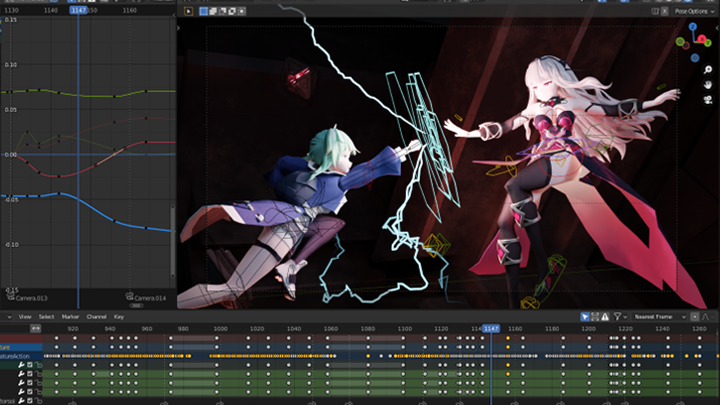This screenshot has height=405, width=720.
Task: Click the blue Z axis gizmo
Action: 692,27
